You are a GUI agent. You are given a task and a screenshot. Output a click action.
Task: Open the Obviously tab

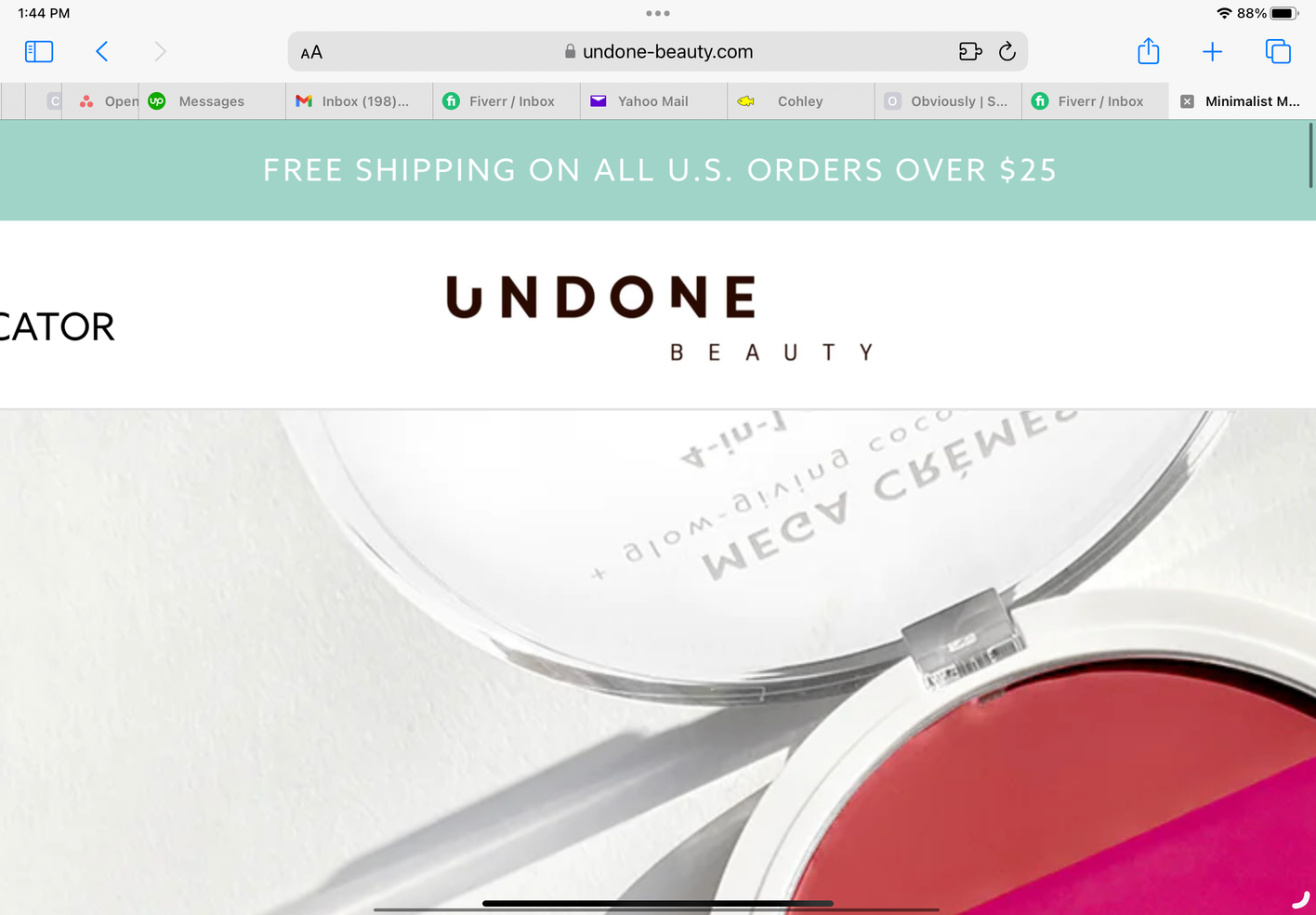948,101
